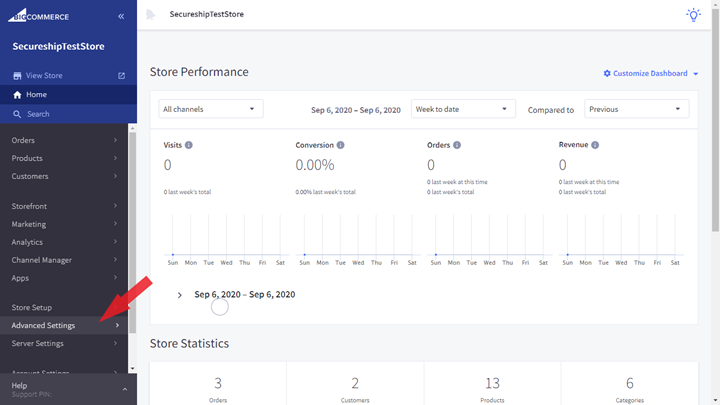Click the View Store storefront icon

(17, 76)
